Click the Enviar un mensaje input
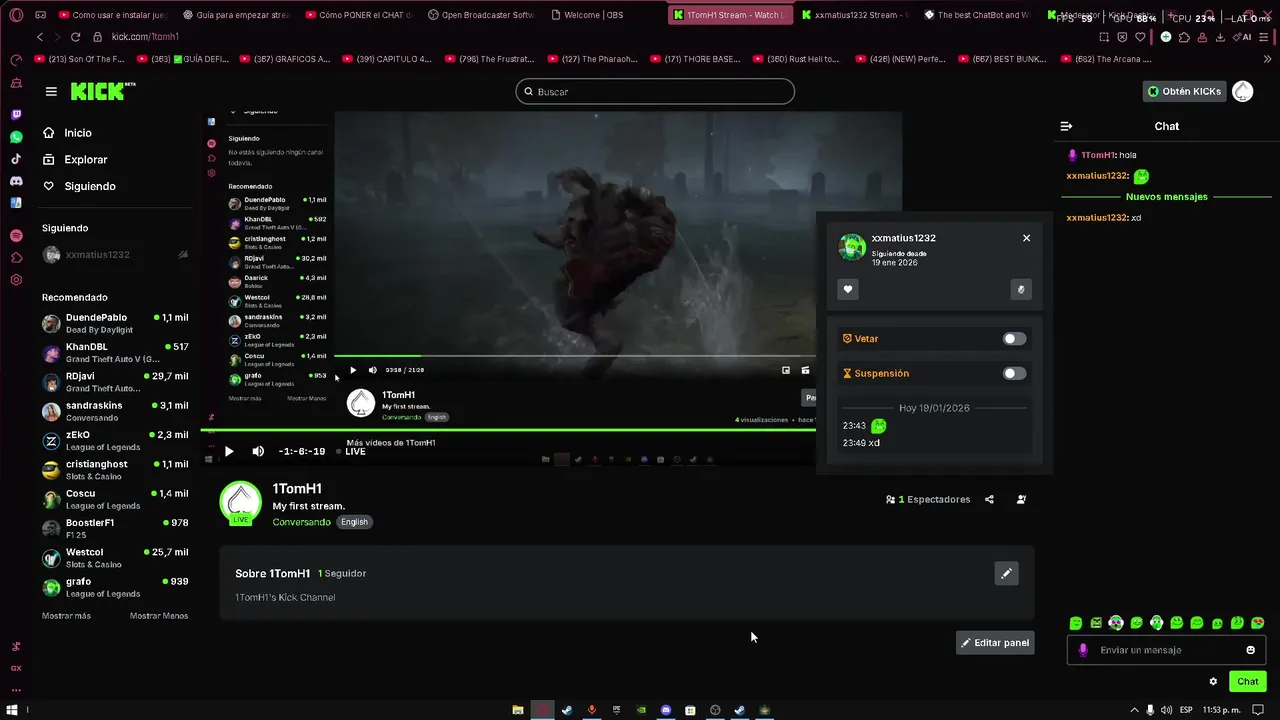Image resolution: width=1280 pixels, height=720 pixels. point(1167,650)
